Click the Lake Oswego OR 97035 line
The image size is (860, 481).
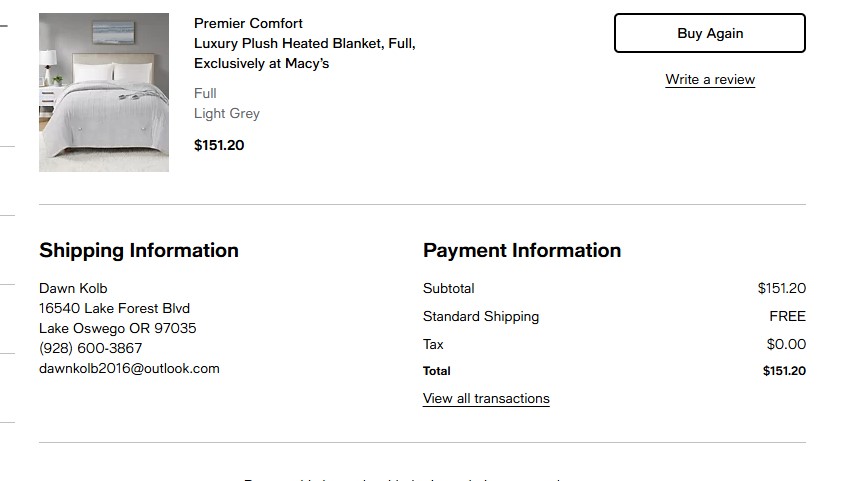[x=117, y=328]
